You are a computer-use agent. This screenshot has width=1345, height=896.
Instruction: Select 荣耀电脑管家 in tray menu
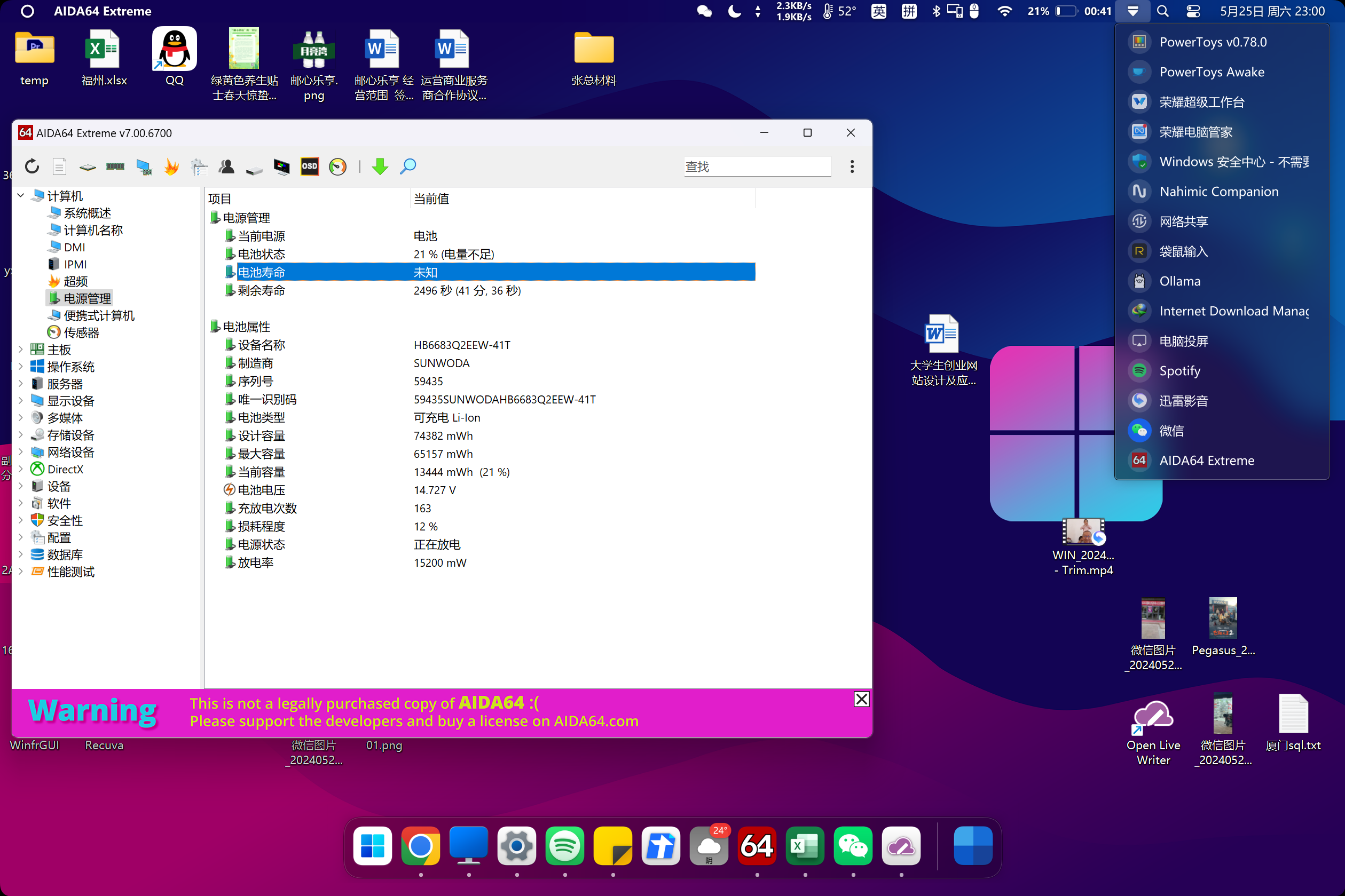(x=1222, y=131)
